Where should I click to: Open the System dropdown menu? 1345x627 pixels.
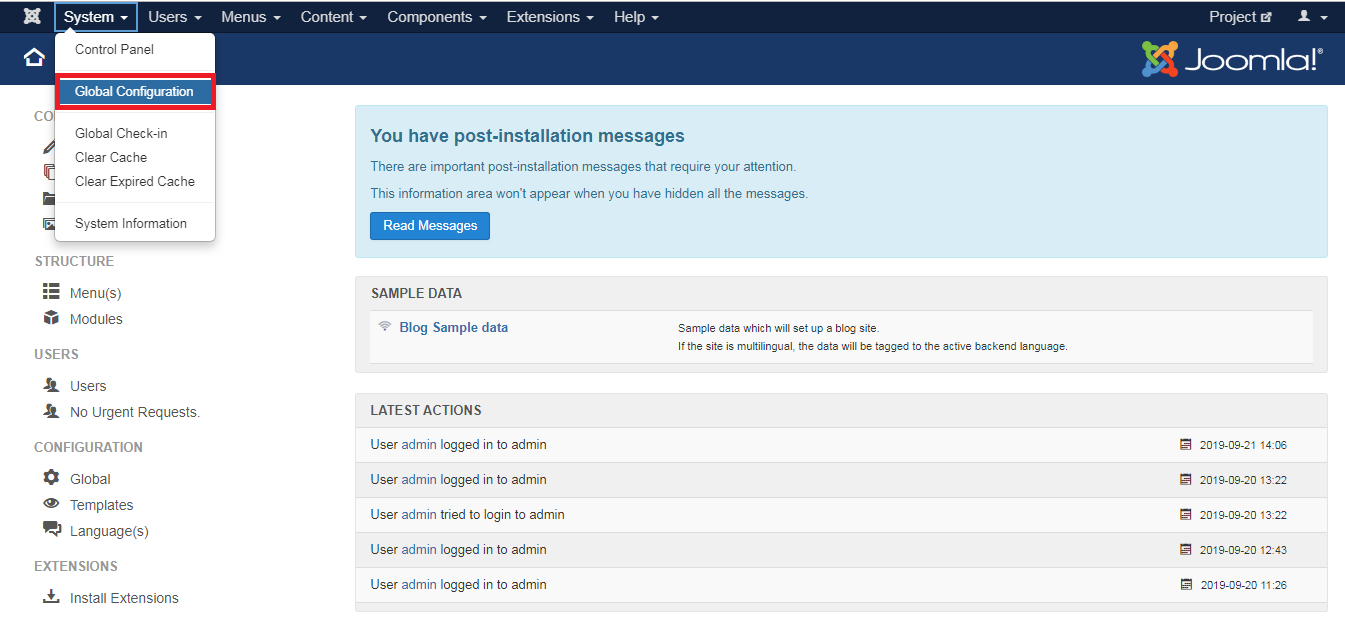(x=96, y=17)
